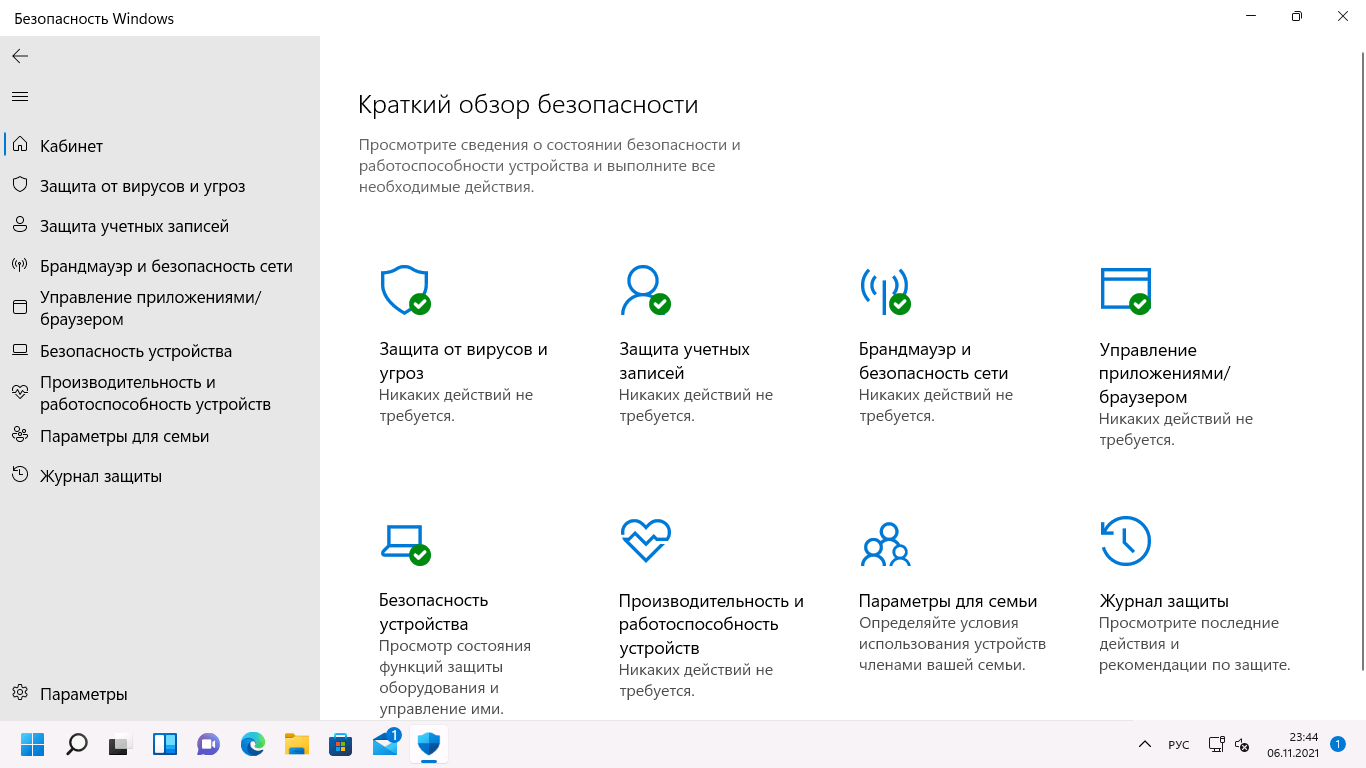This screenshot has width=1366, height=768.
Task: Go to Защита от вирусов и угроз sidebar item
Action: coord(160,186)
